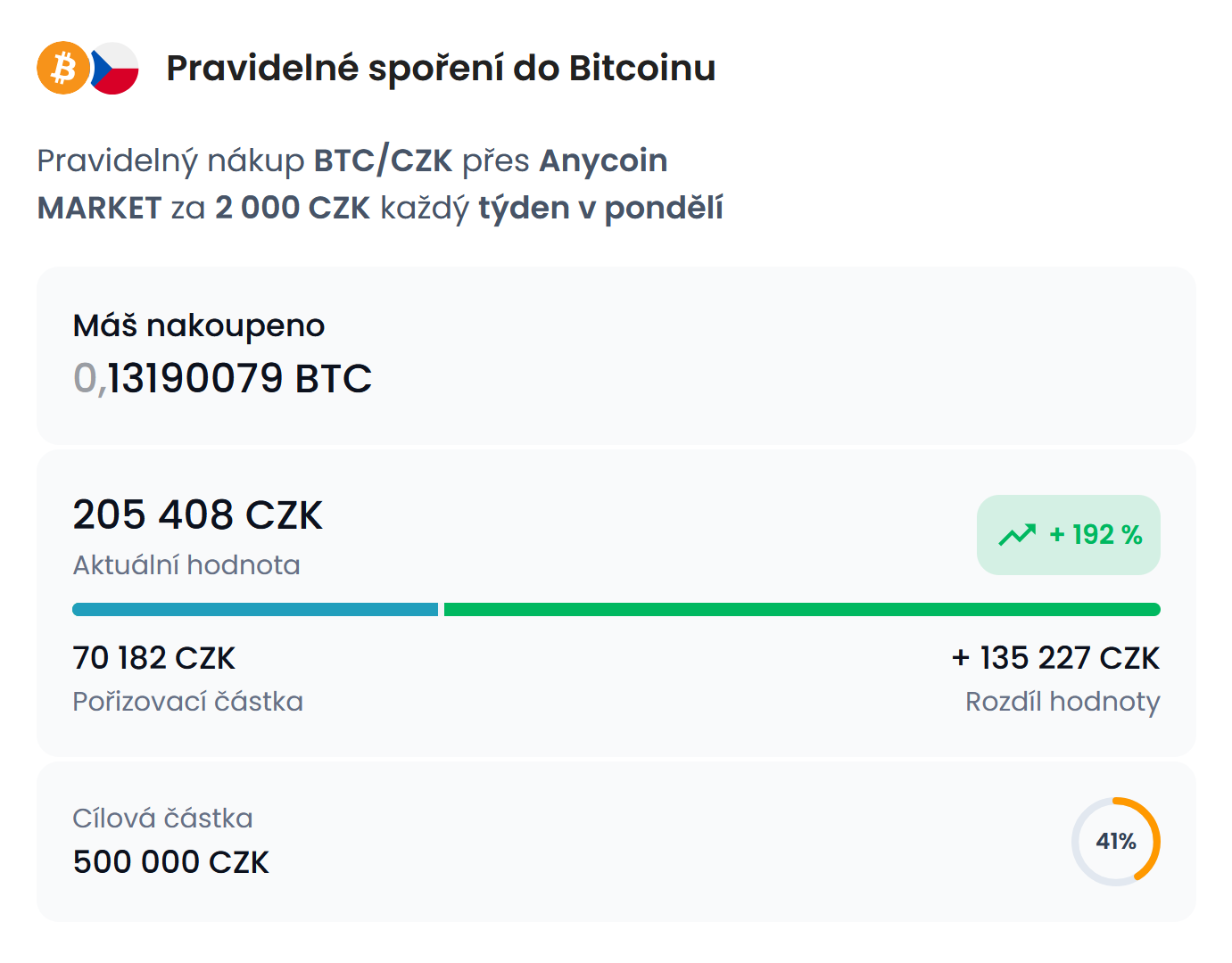Click the green trending-up arrow icon
Image resolution: width=1232 pixels, height=963 pixels.
1017,535
